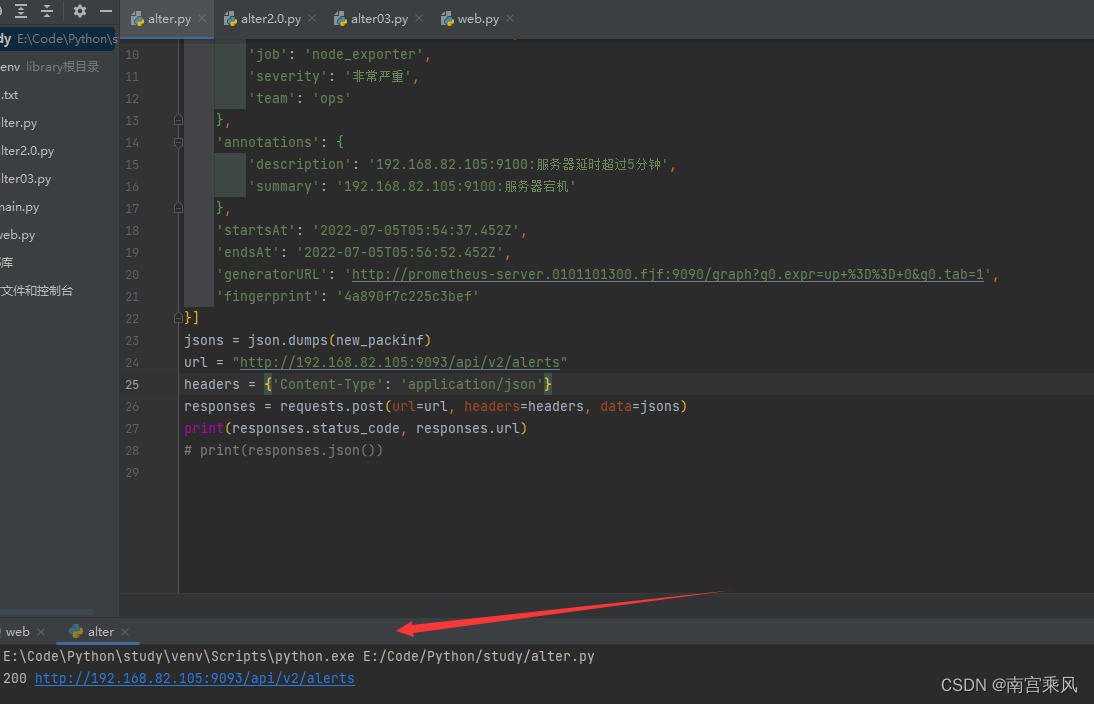Image resolution: width=1094 pixels, height=704 pixels.
Task: Click the 200 status code in console
Action: 15,678
